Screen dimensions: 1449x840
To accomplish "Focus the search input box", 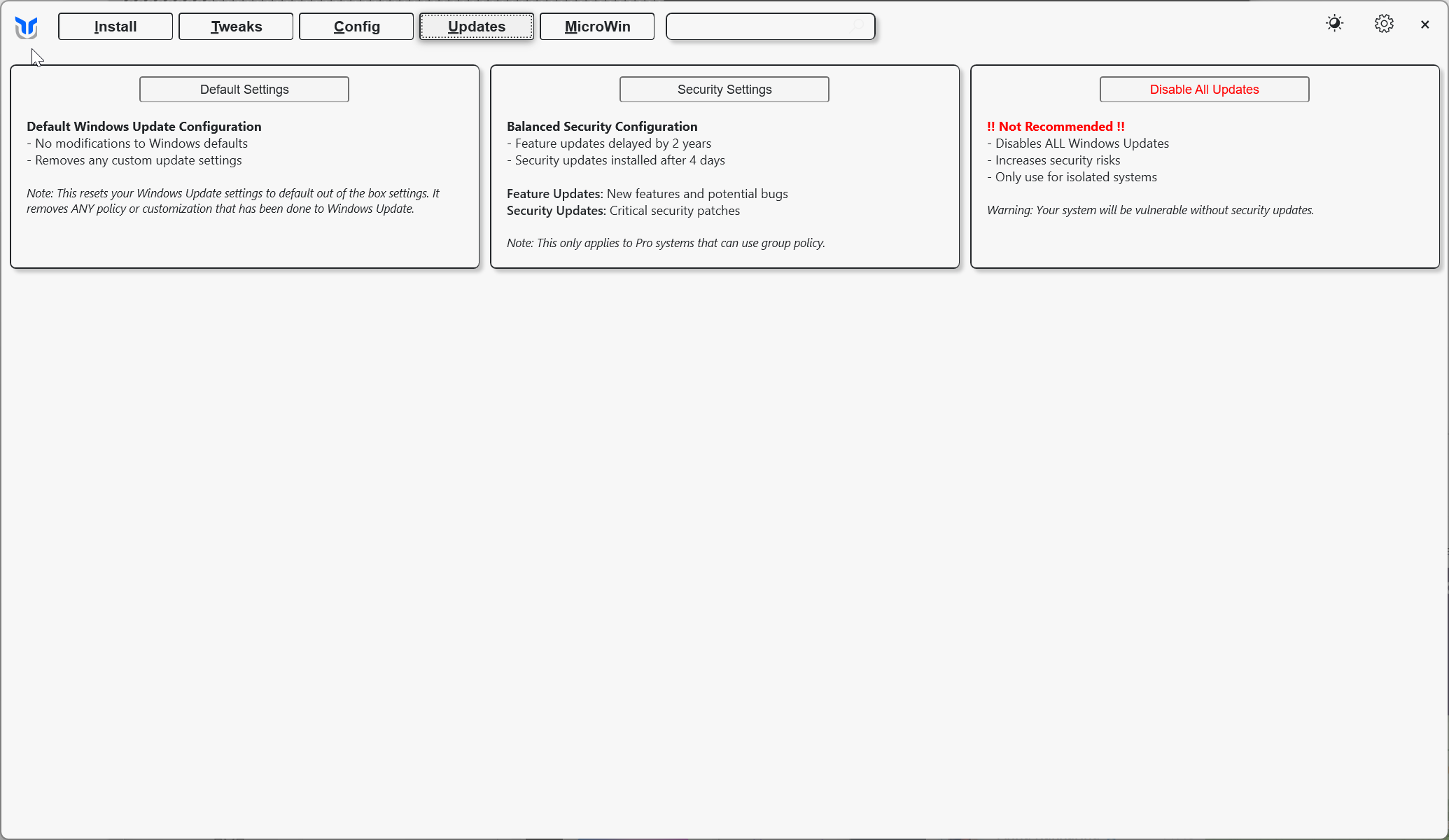I will (756, 27).
